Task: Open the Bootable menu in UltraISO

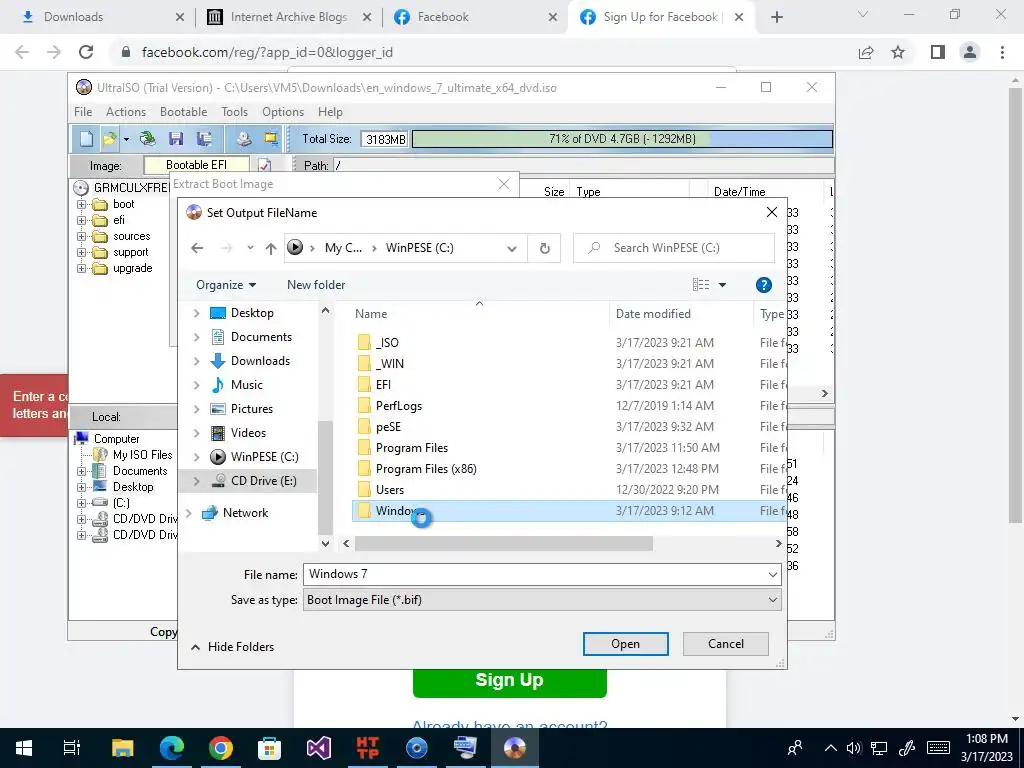Action: 184,112
